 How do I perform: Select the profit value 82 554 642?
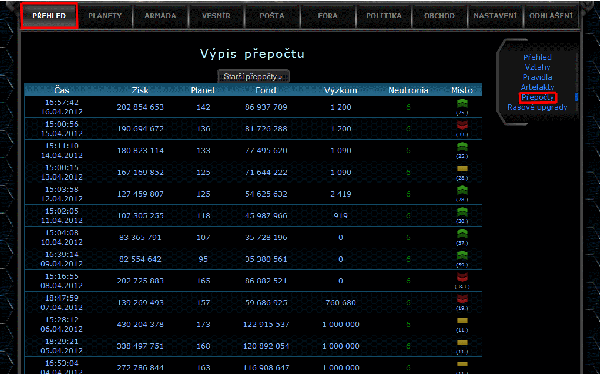pos(140,259)
